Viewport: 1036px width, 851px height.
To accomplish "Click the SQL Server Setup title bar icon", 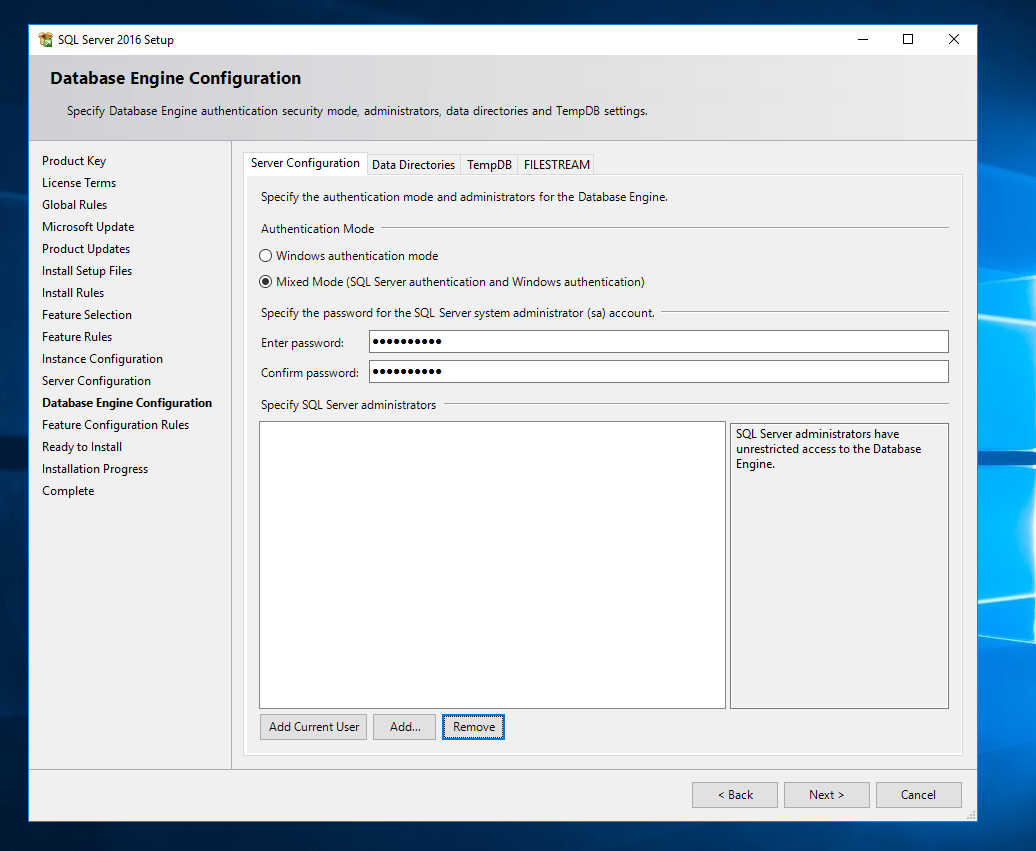I will coord(46,40).
